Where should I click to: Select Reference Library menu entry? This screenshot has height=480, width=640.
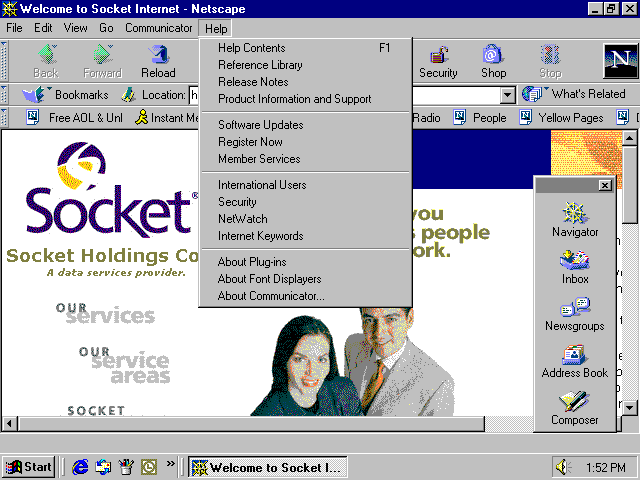coord(305,65)
